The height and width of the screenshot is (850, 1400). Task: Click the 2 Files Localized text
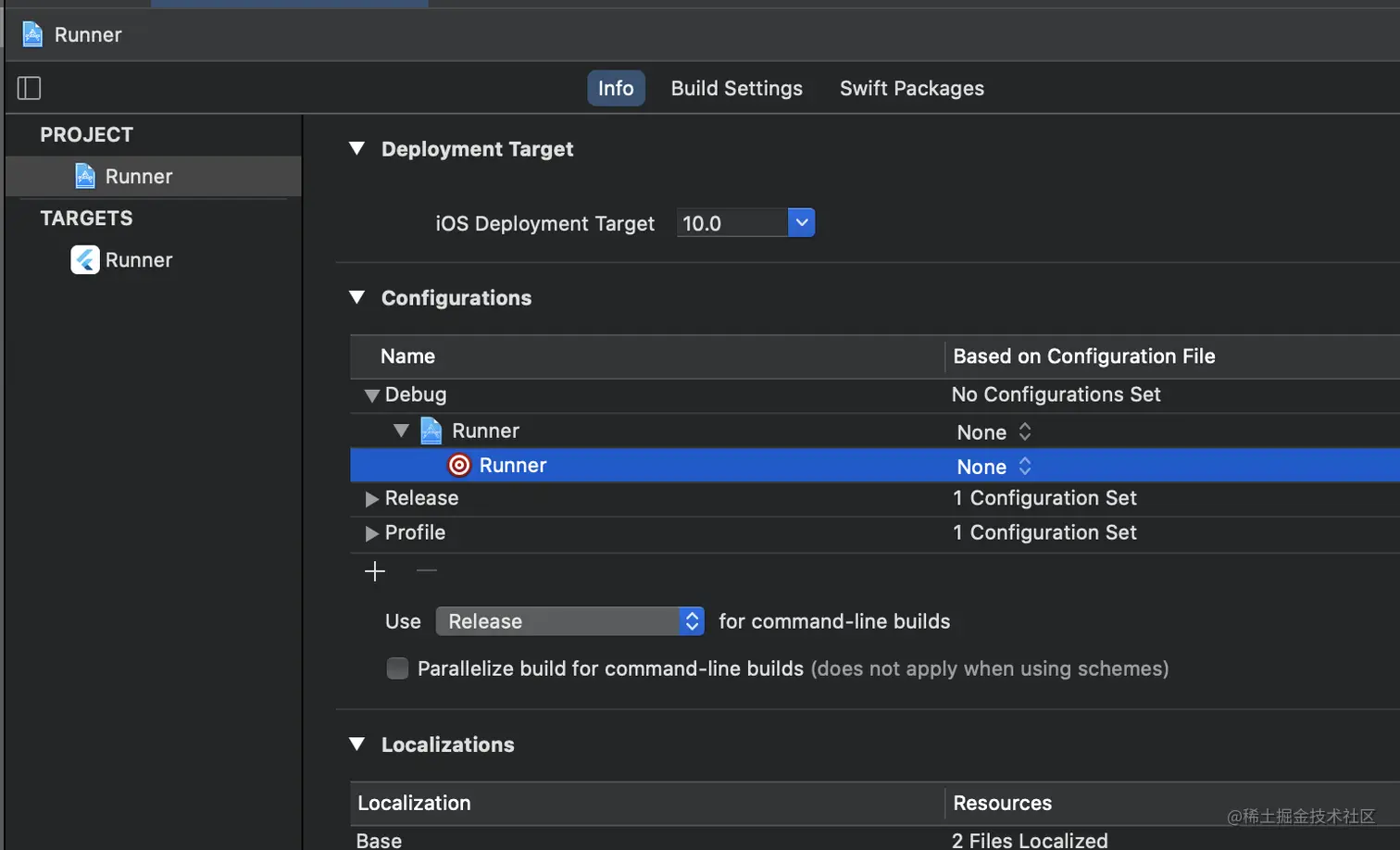(1030, 840)
